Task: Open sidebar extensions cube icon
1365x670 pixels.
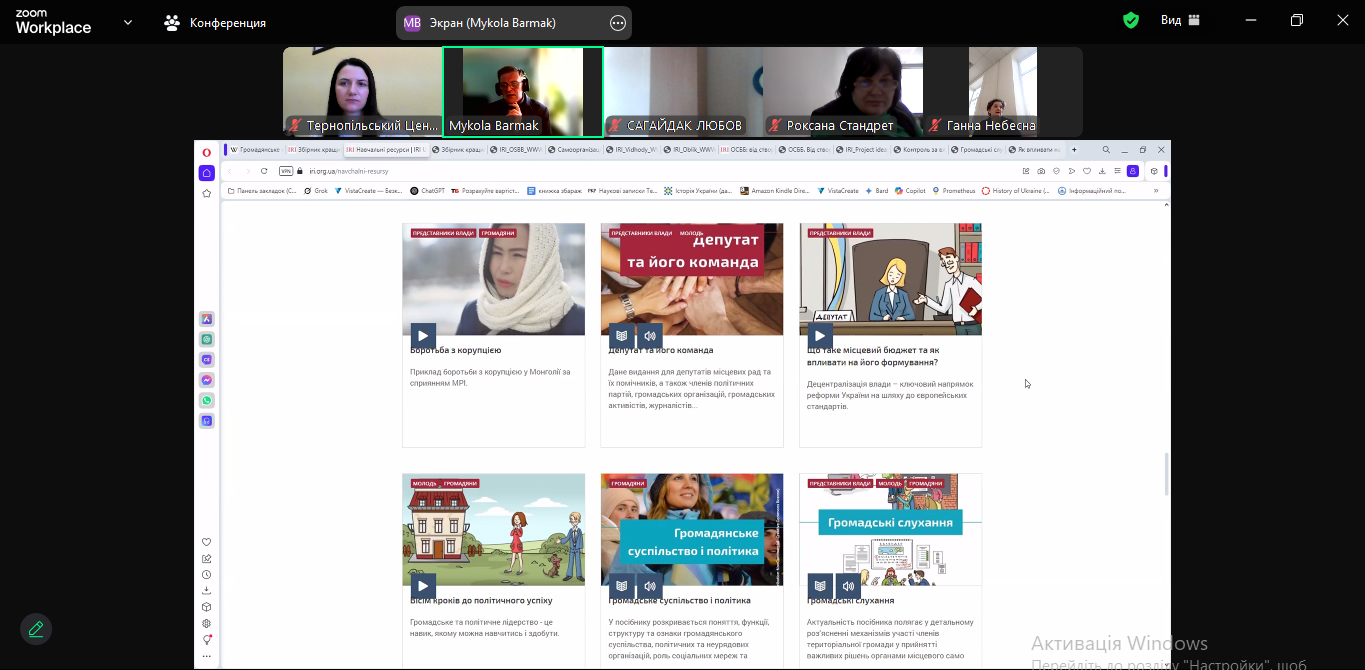Action: pyautogui.click(x=207, y=606)
